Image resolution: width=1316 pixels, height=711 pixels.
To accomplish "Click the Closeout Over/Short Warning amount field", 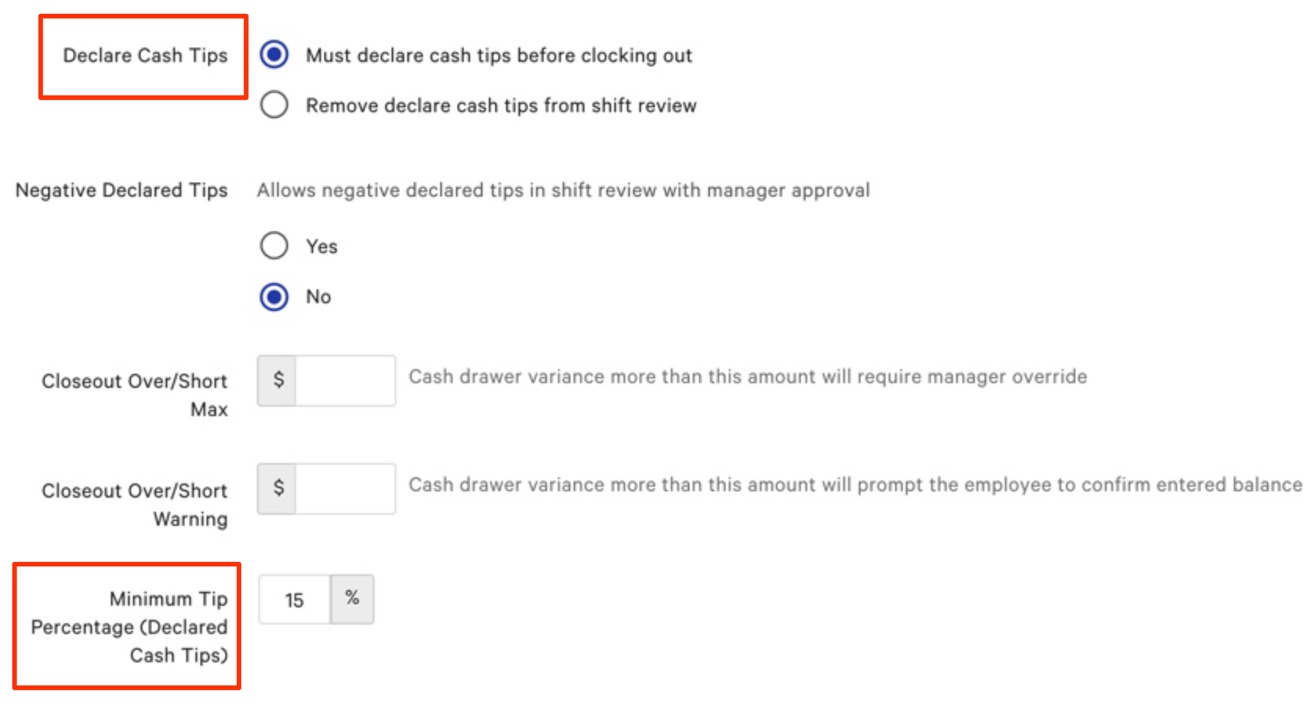I will click(345, 489).
